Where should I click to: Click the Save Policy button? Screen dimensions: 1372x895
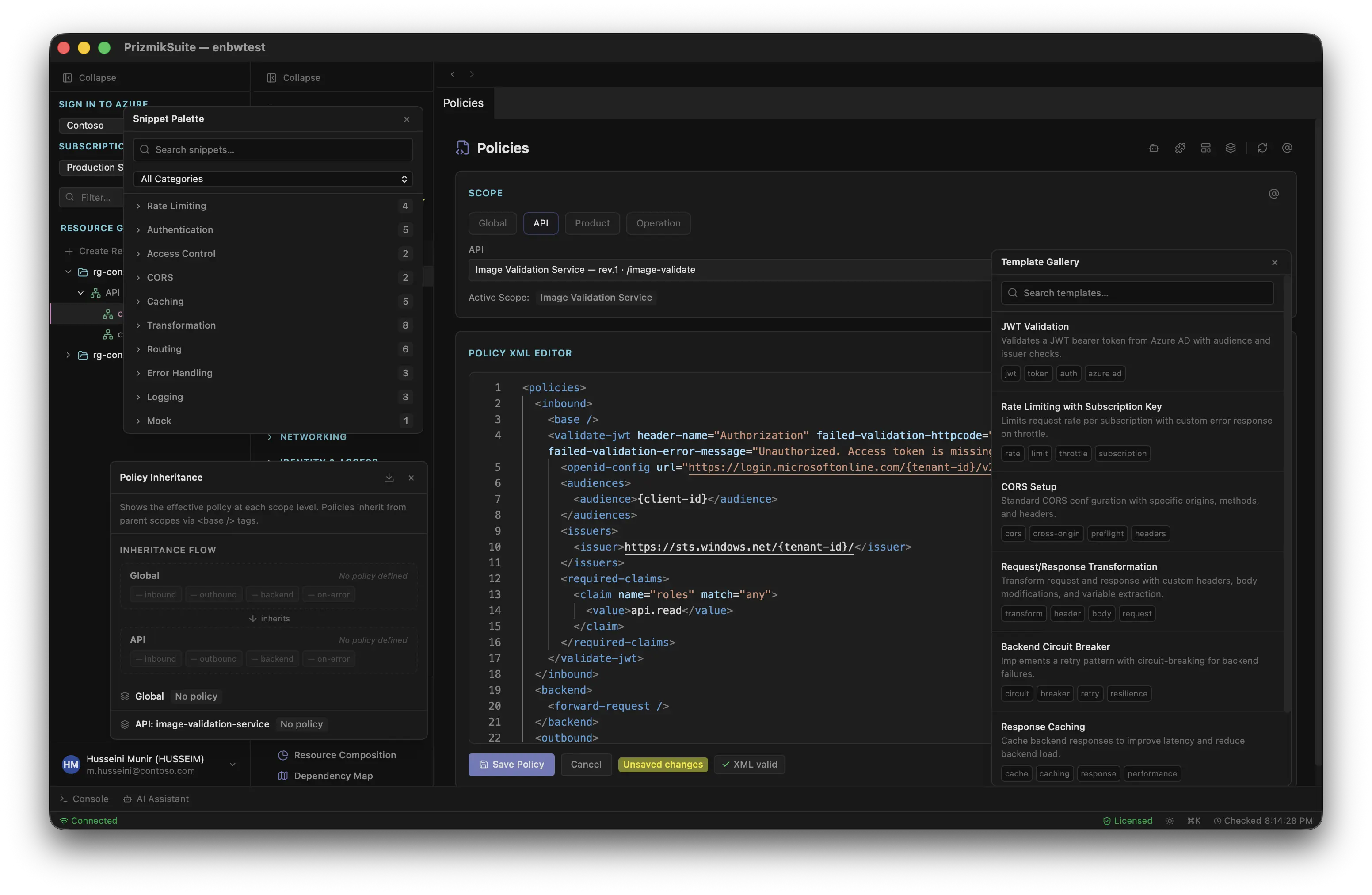[511, 765]
